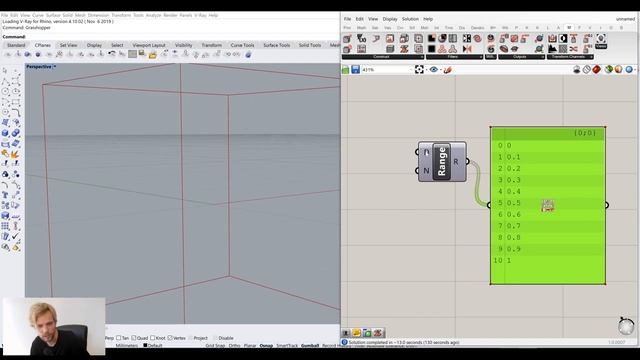Toggle Ortho mode in Rhino status bar
The image size is (640, 360).
coord(234,346)
